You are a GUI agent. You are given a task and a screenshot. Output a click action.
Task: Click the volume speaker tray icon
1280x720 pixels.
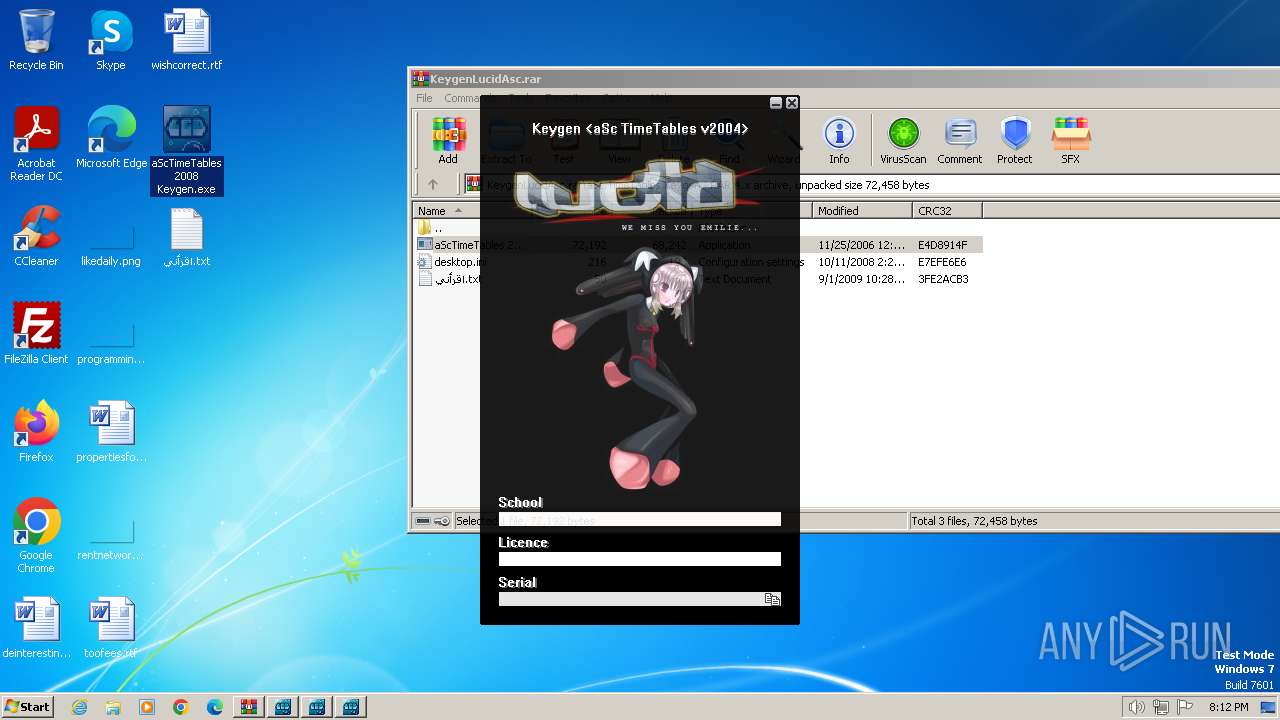pyautogui.click(x=1136, y=707)
